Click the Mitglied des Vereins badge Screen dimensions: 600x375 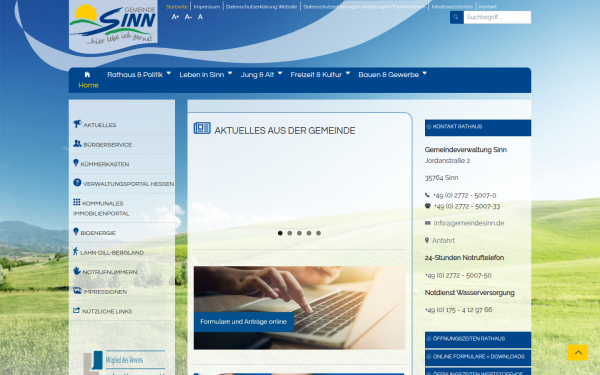pos(125,362)
